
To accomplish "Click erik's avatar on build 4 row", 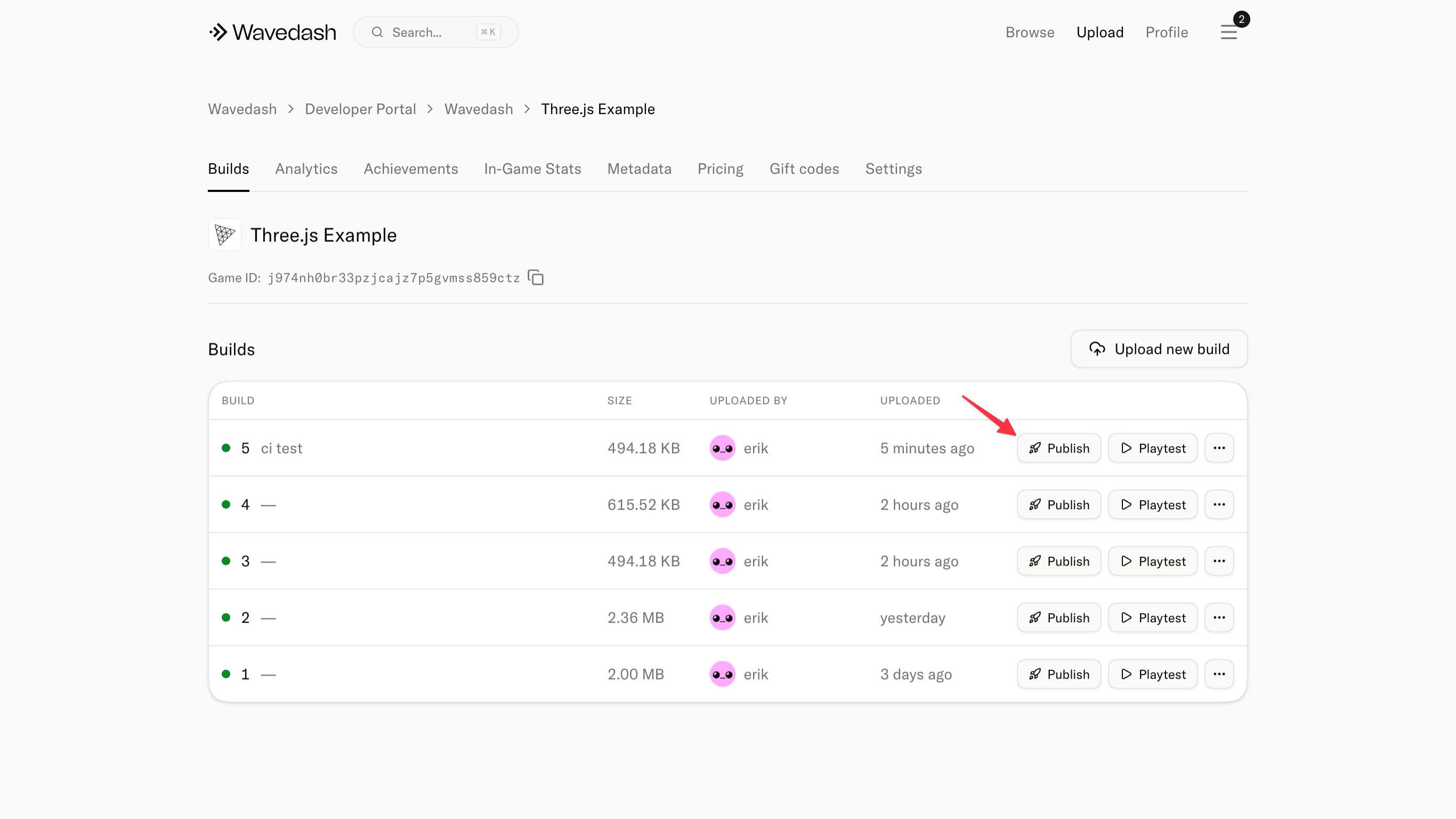I will pos(722,504).
